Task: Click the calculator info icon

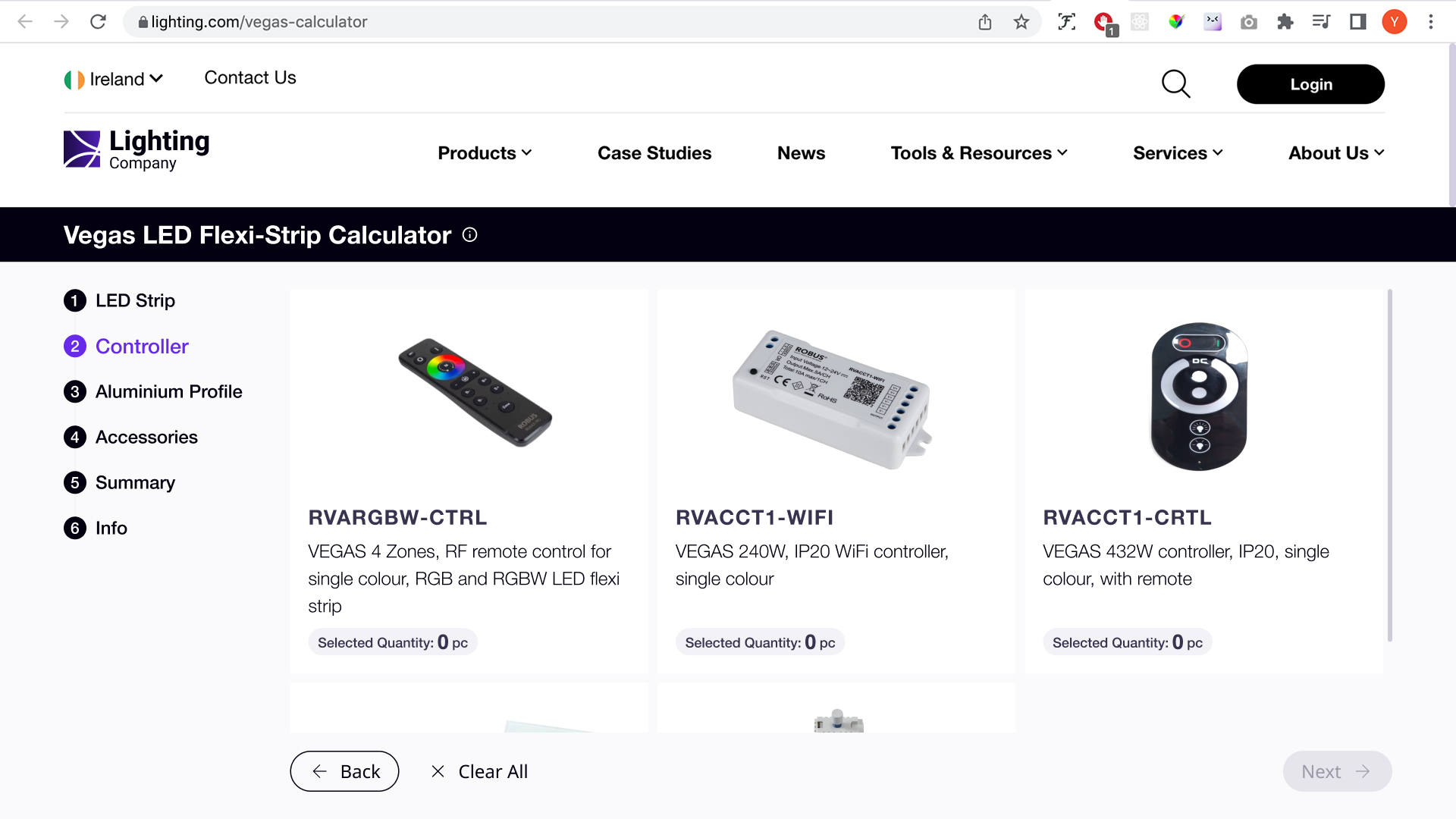Action: click(x=470, y=235)
